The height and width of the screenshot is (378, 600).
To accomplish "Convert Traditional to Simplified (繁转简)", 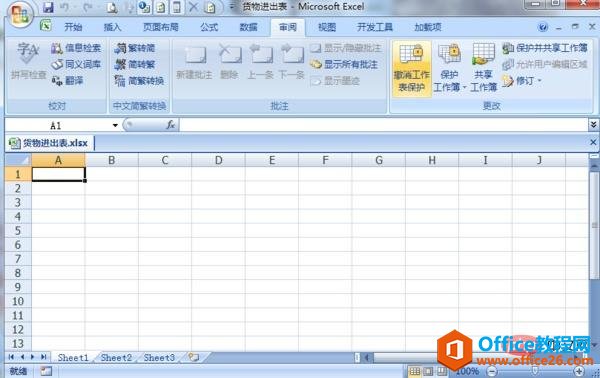I will (x=135, y=48).
